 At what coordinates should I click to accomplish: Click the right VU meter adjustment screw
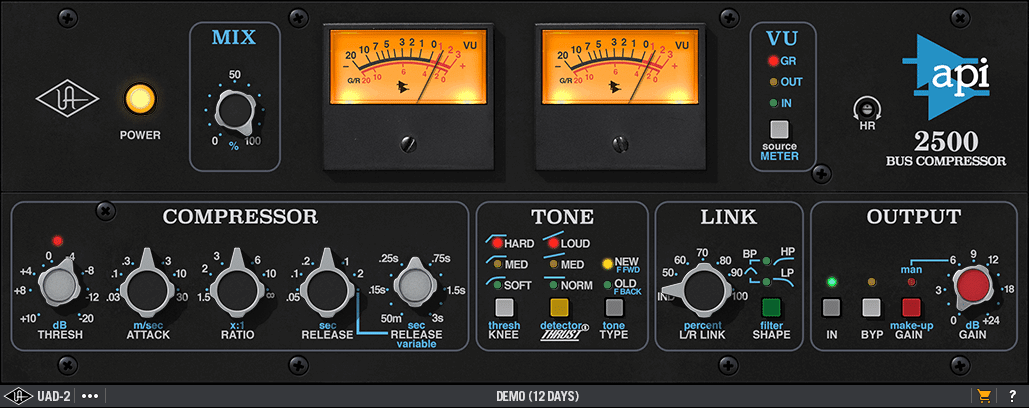pyautogui.click(x=620, y=143)
